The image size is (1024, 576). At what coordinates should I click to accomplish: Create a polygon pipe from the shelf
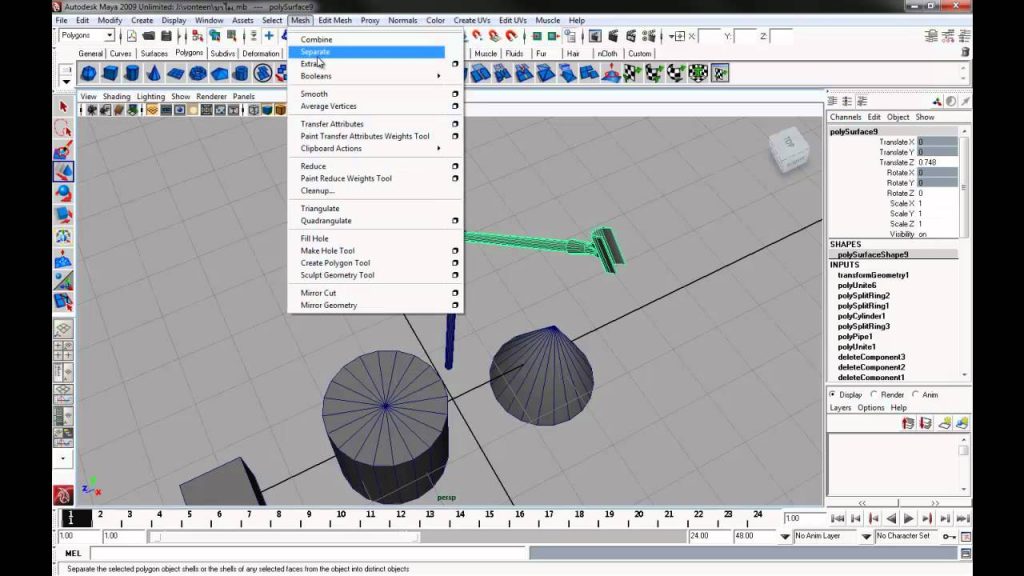[241, 73]
